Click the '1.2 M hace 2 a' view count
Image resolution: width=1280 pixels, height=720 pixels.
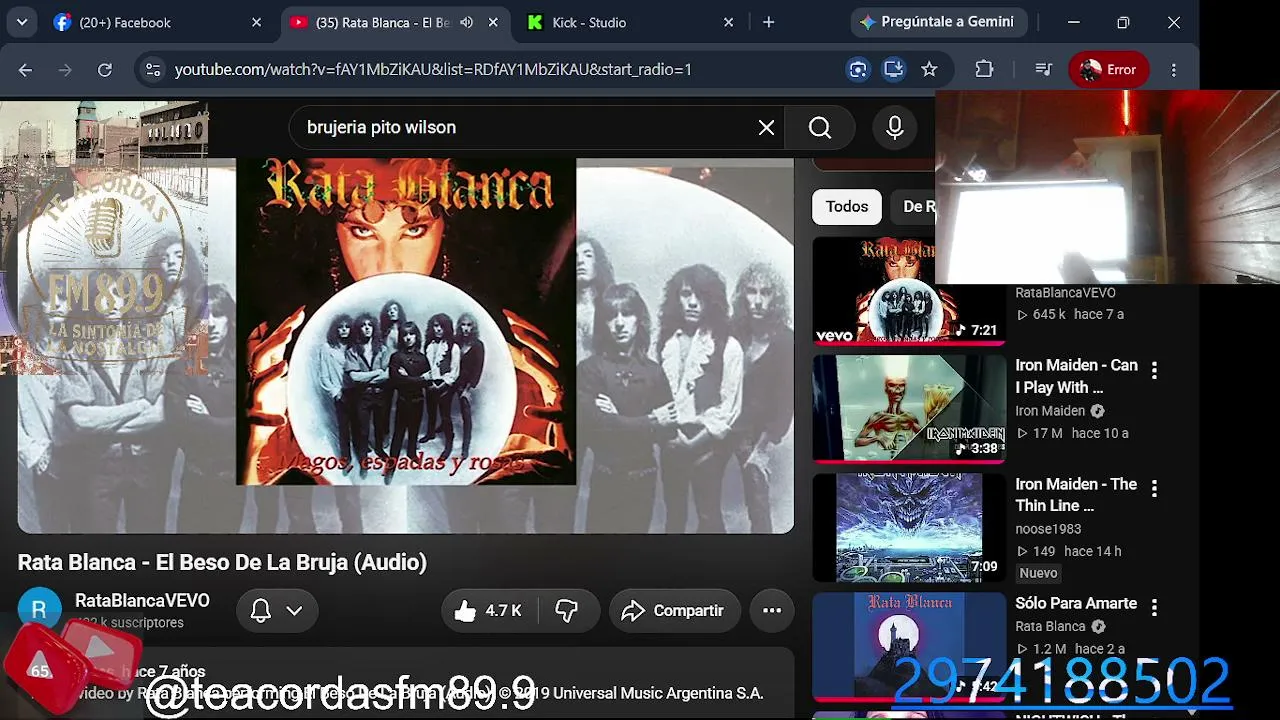point(1070,649)
